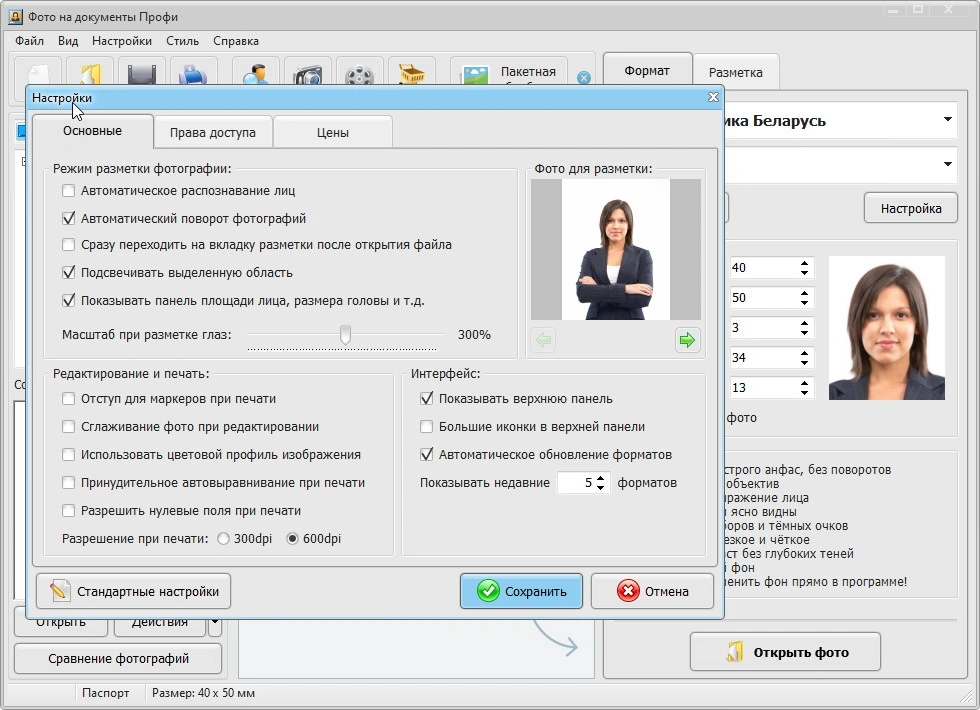The width and height of the screenshot is (980, 710).
Task: Close the Настройки dialog with X
Action: click(713, 97)
